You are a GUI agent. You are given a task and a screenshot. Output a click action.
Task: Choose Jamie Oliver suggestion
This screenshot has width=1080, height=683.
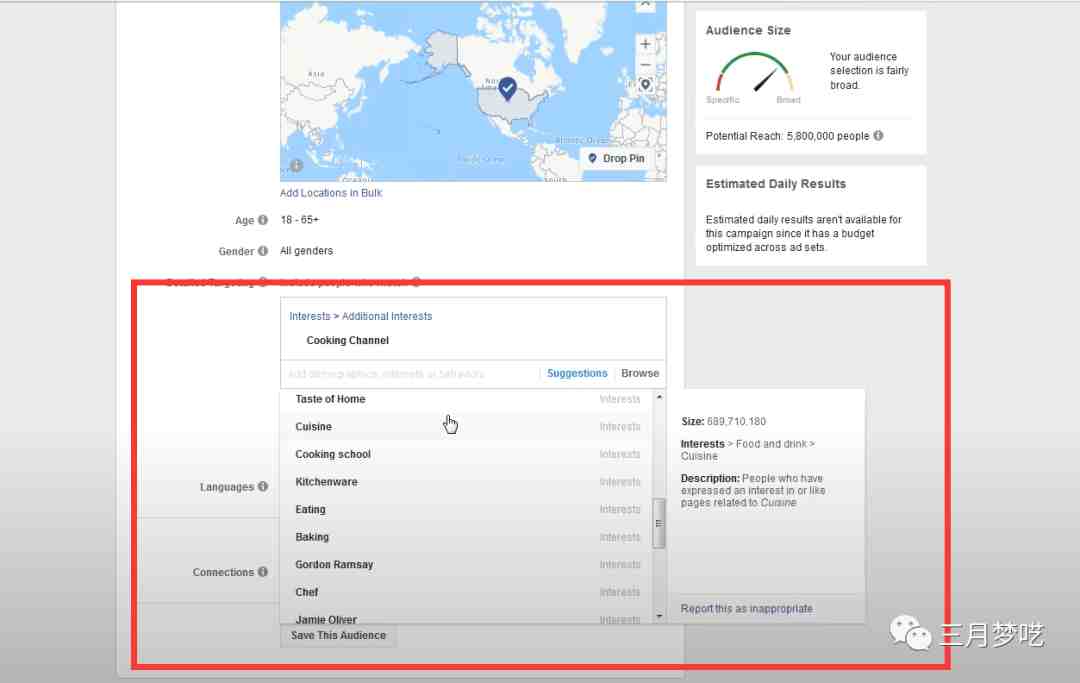(x=466, y=617)
